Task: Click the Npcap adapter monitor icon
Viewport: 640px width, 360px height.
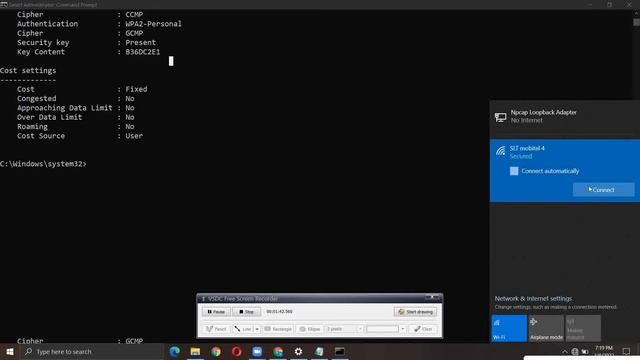Action: [500, 118]
